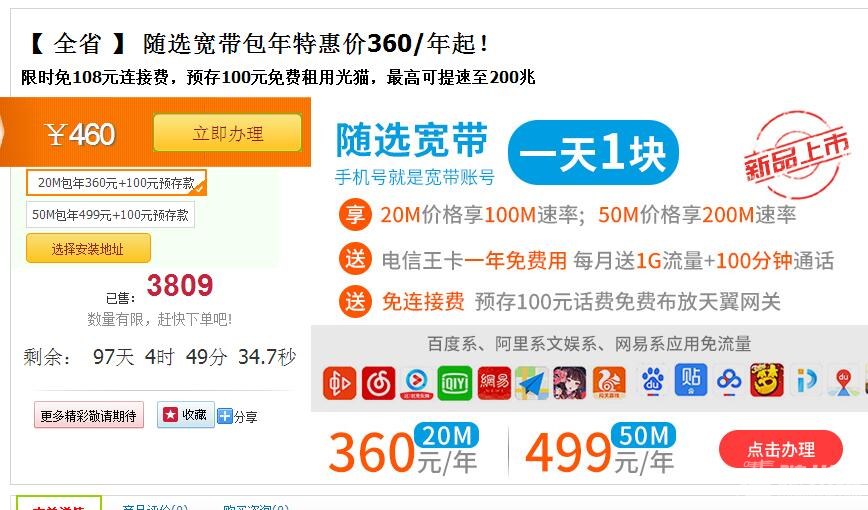Click the iQIYI app icon
The width and height of the screenshot is (868, 510).
454,383
